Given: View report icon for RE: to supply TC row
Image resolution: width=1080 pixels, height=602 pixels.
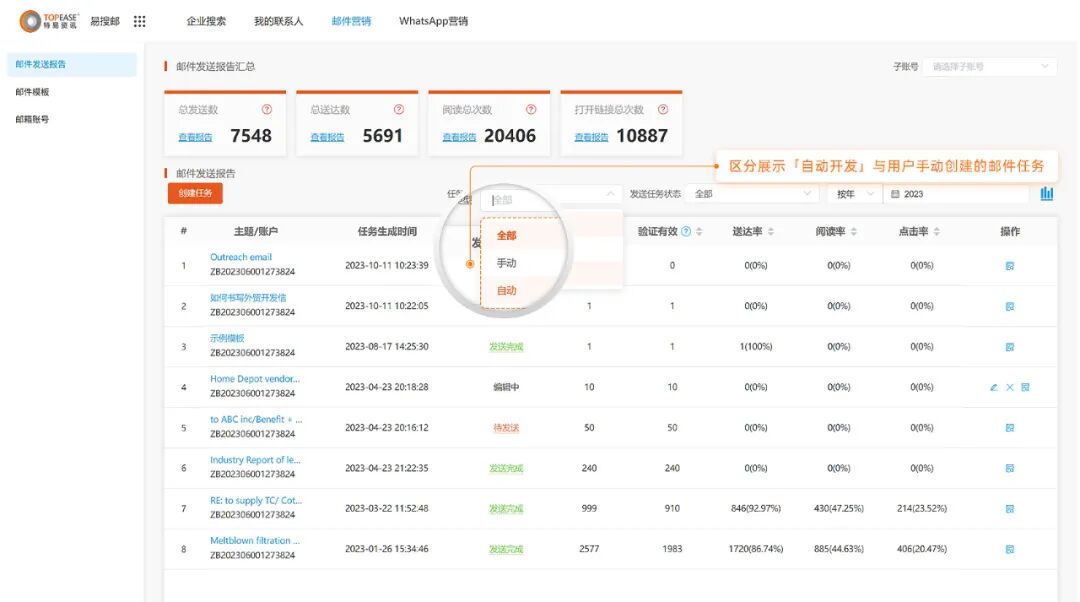Looking at the screenshot, I should [1010, 509].
